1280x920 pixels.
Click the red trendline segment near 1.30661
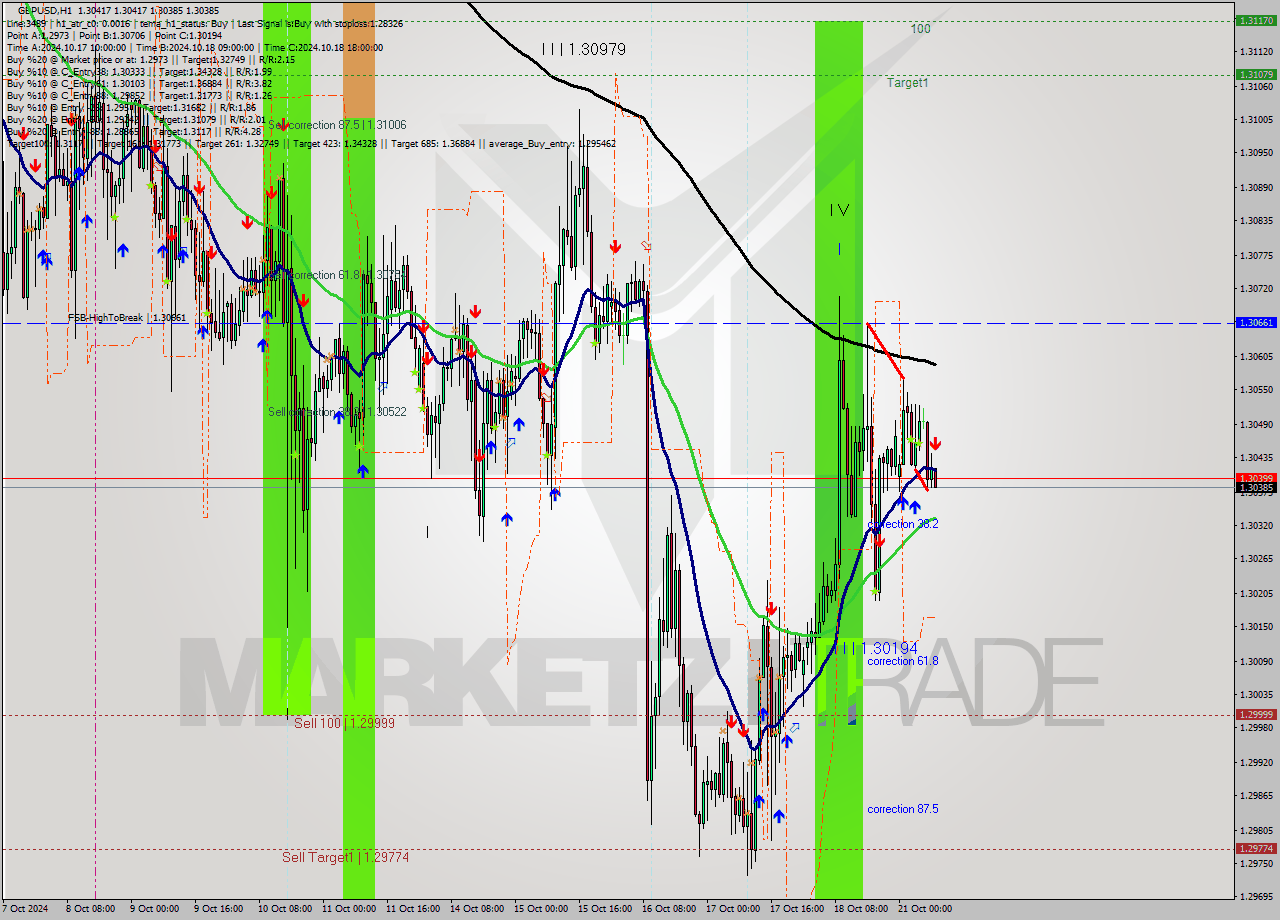coord(886,351)
